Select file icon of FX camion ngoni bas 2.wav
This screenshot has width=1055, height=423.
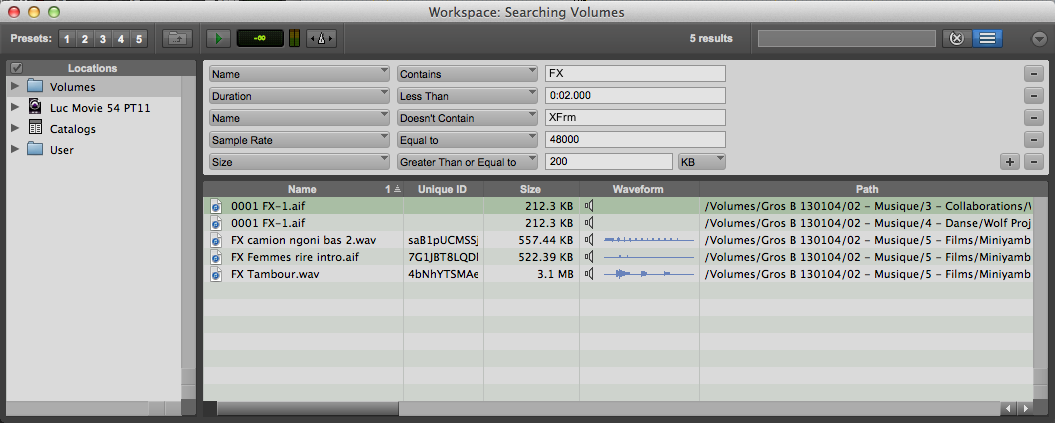(x=216, y=239)
